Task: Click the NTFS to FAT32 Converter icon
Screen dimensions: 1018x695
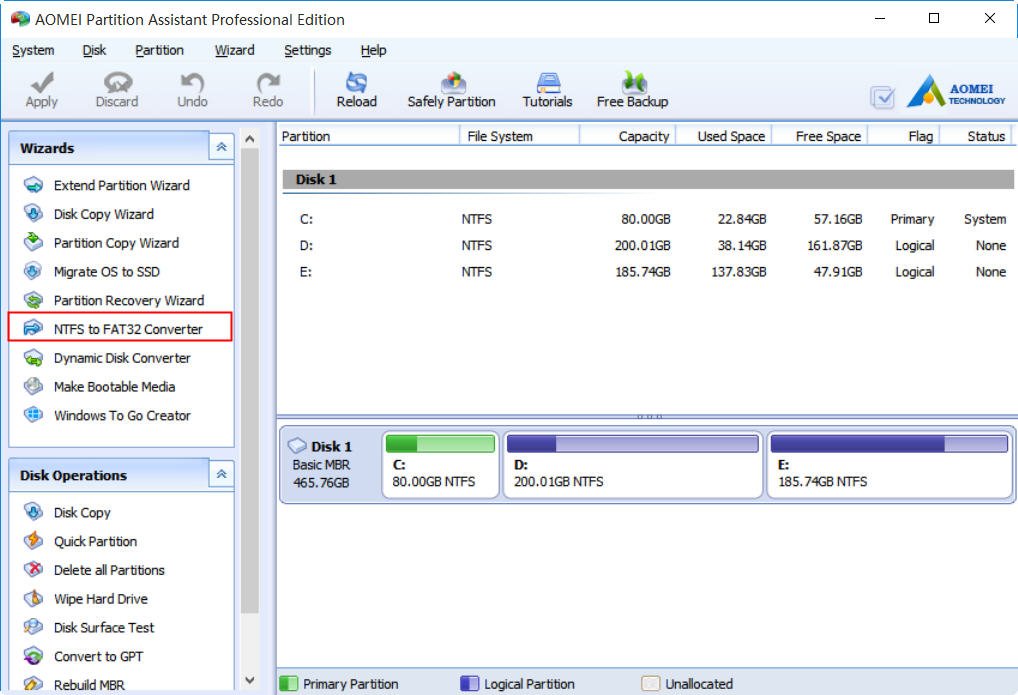Action: point(33,329)
